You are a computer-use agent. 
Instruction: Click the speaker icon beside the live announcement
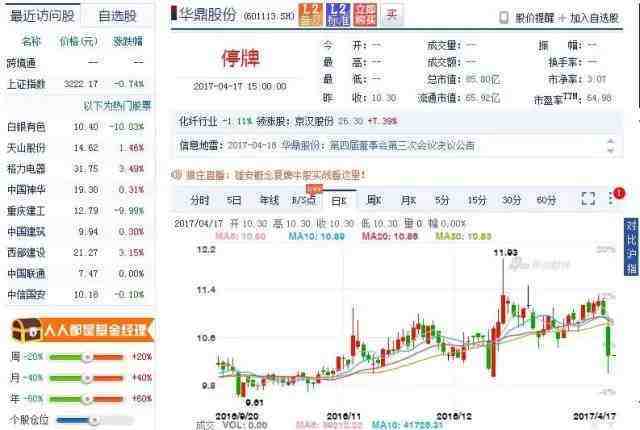(x=176, y=175)
